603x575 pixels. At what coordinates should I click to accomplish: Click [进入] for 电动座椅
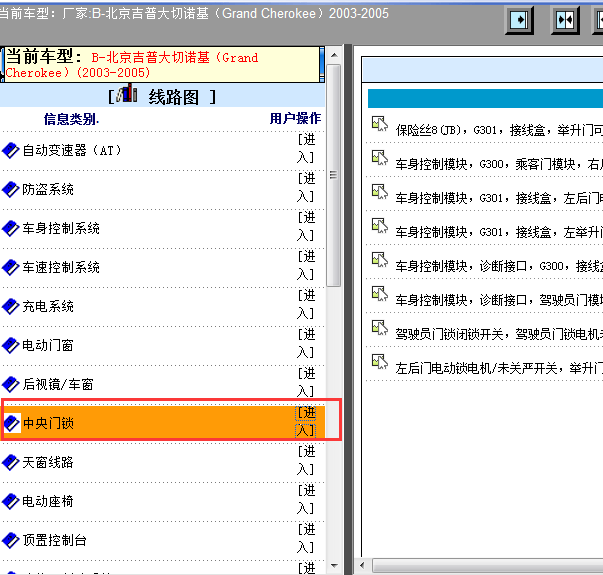click(x=306, y=499)
